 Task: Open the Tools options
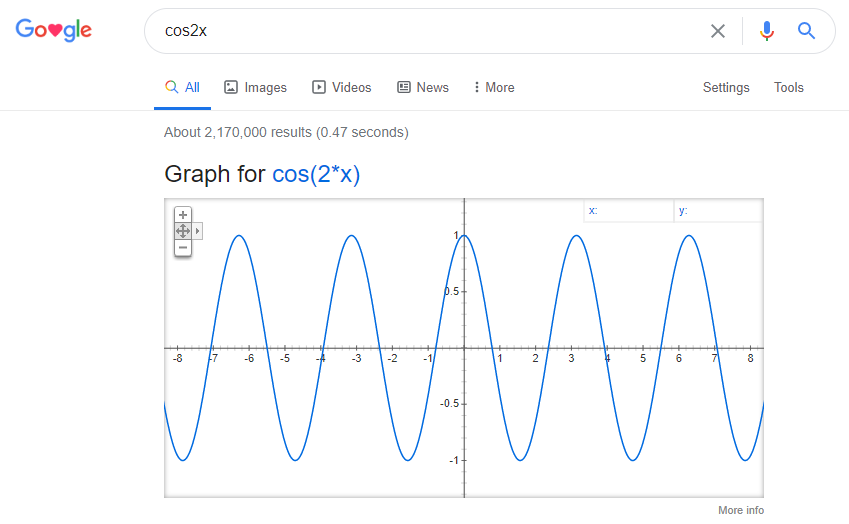[788, 88]
